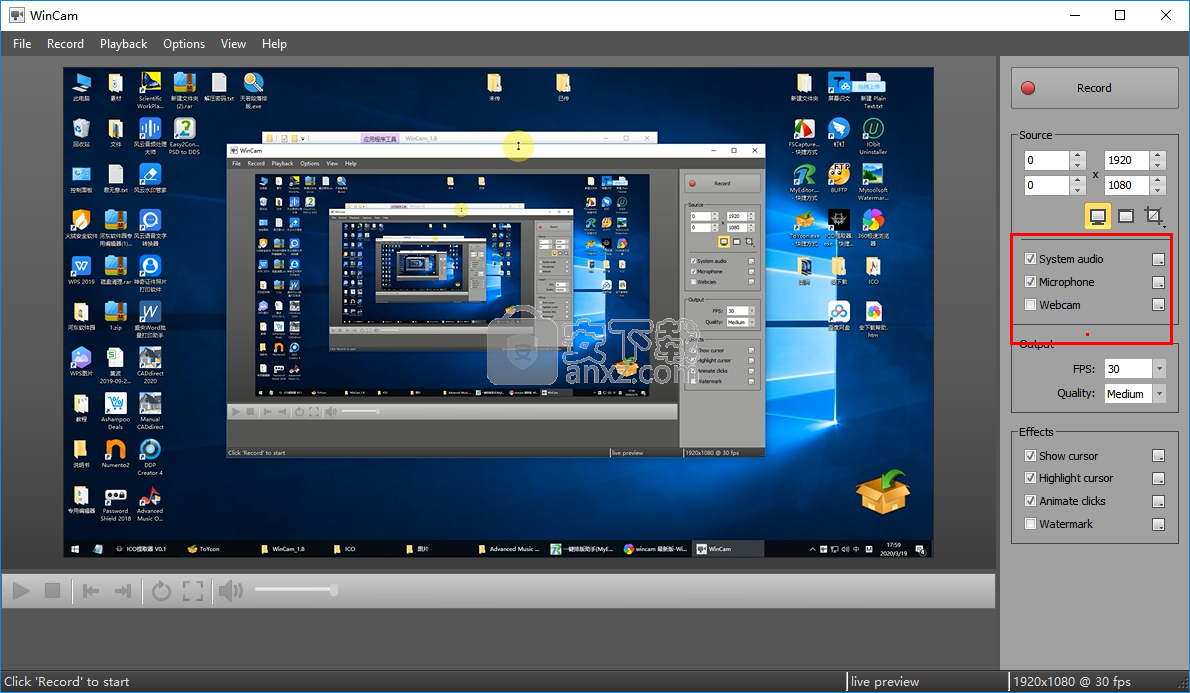Increase source Y position with up arrow
1190x693 pixels.
1078,181
